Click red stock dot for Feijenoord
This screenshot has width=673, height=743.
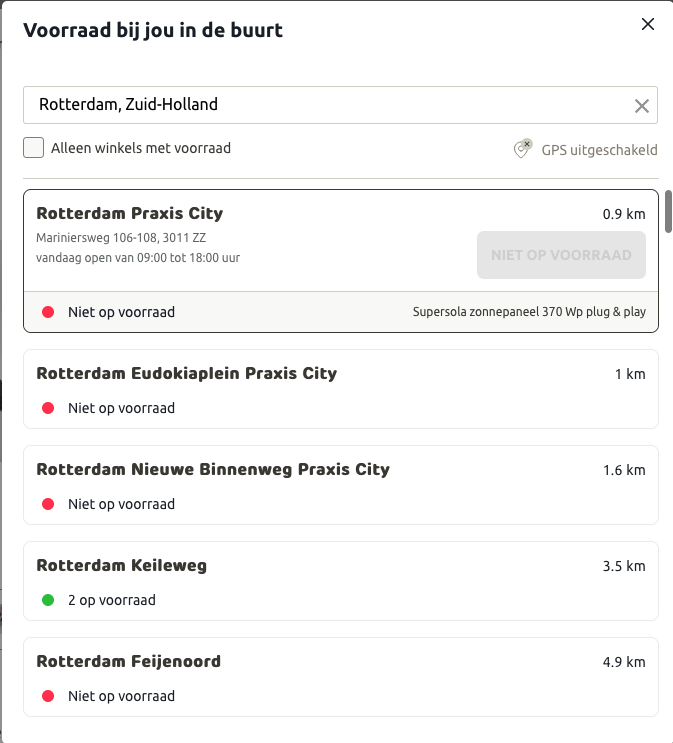click(47, 696)
